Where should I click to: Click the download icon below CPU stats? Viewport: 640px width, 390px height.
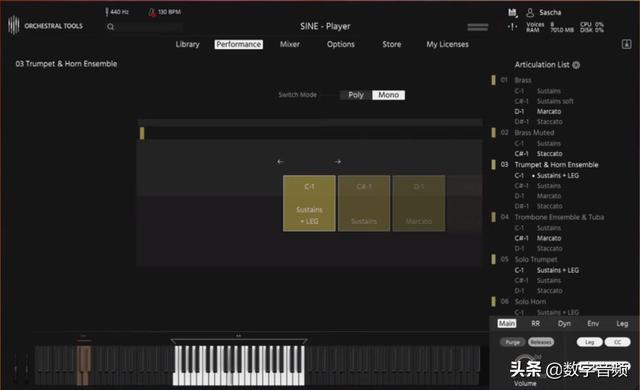627,44
